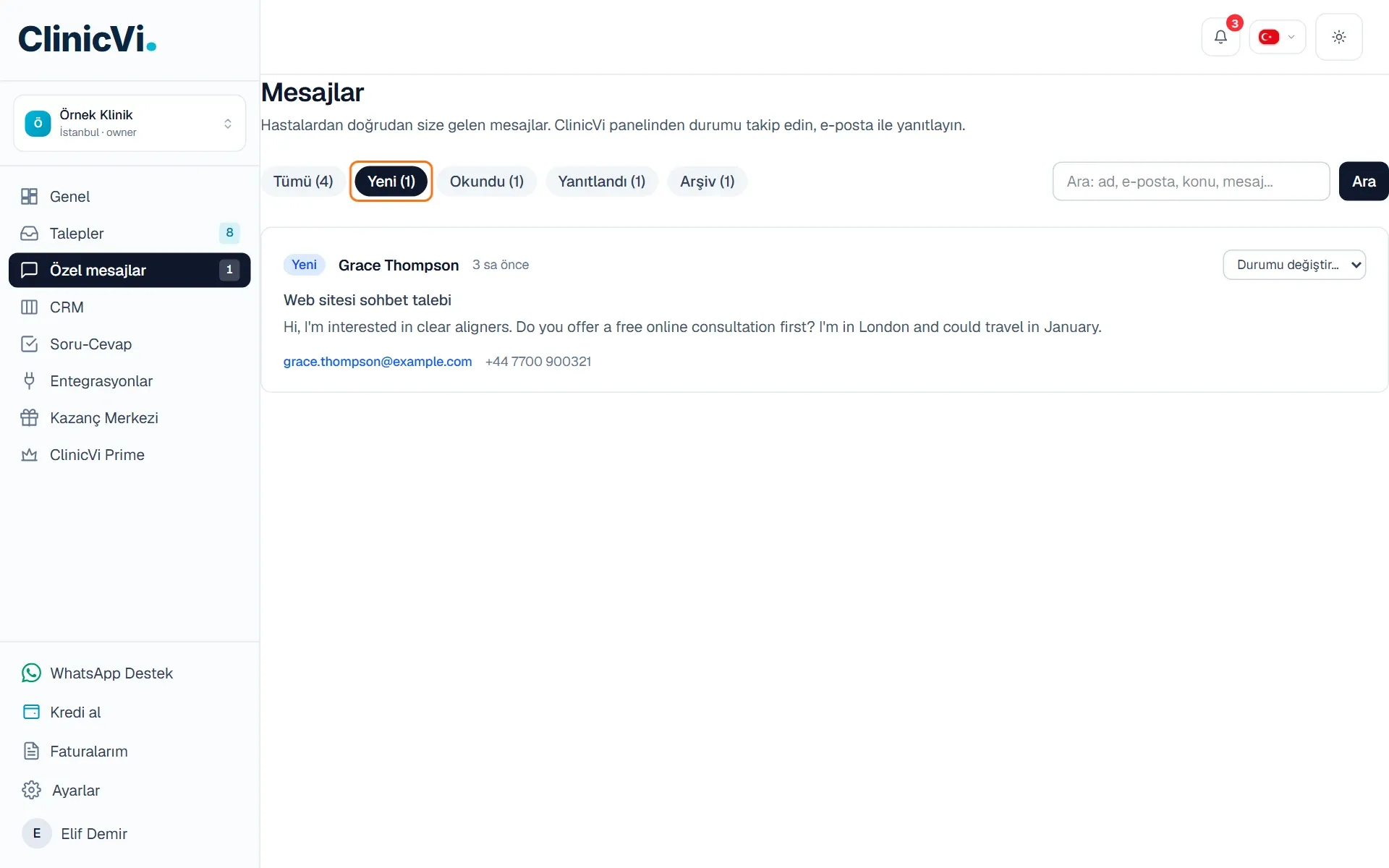Image resolution: width=1389 pixels, height=868 pixels.
Task: Open the Durumu değiştir dropdown
Action: [1294, 265]
